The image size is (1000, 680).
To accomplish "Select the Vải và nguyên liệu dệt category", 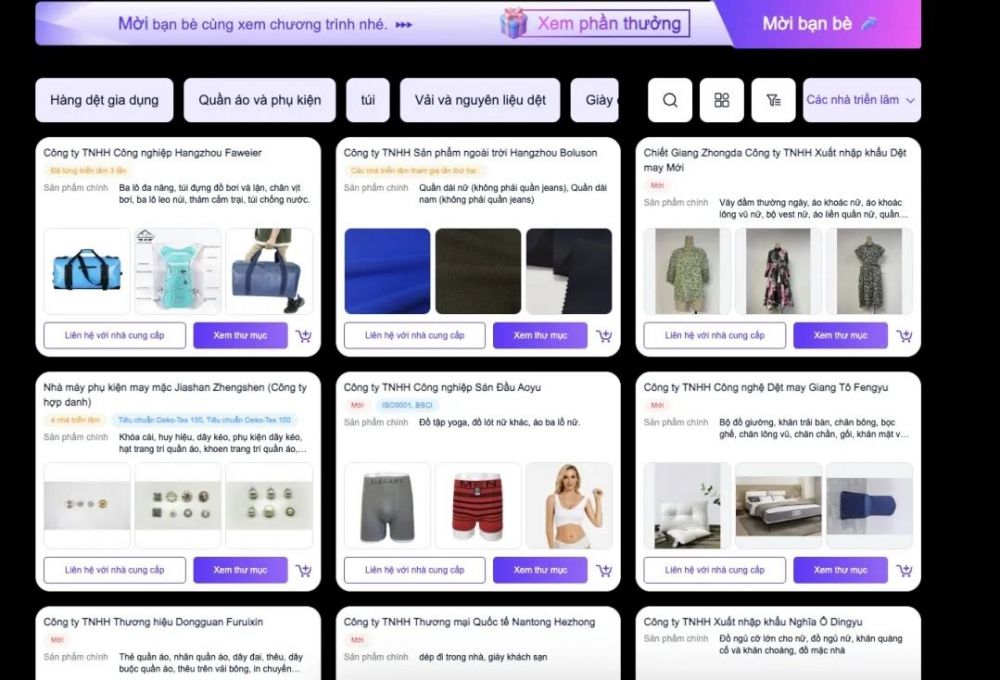I will 480,100.
